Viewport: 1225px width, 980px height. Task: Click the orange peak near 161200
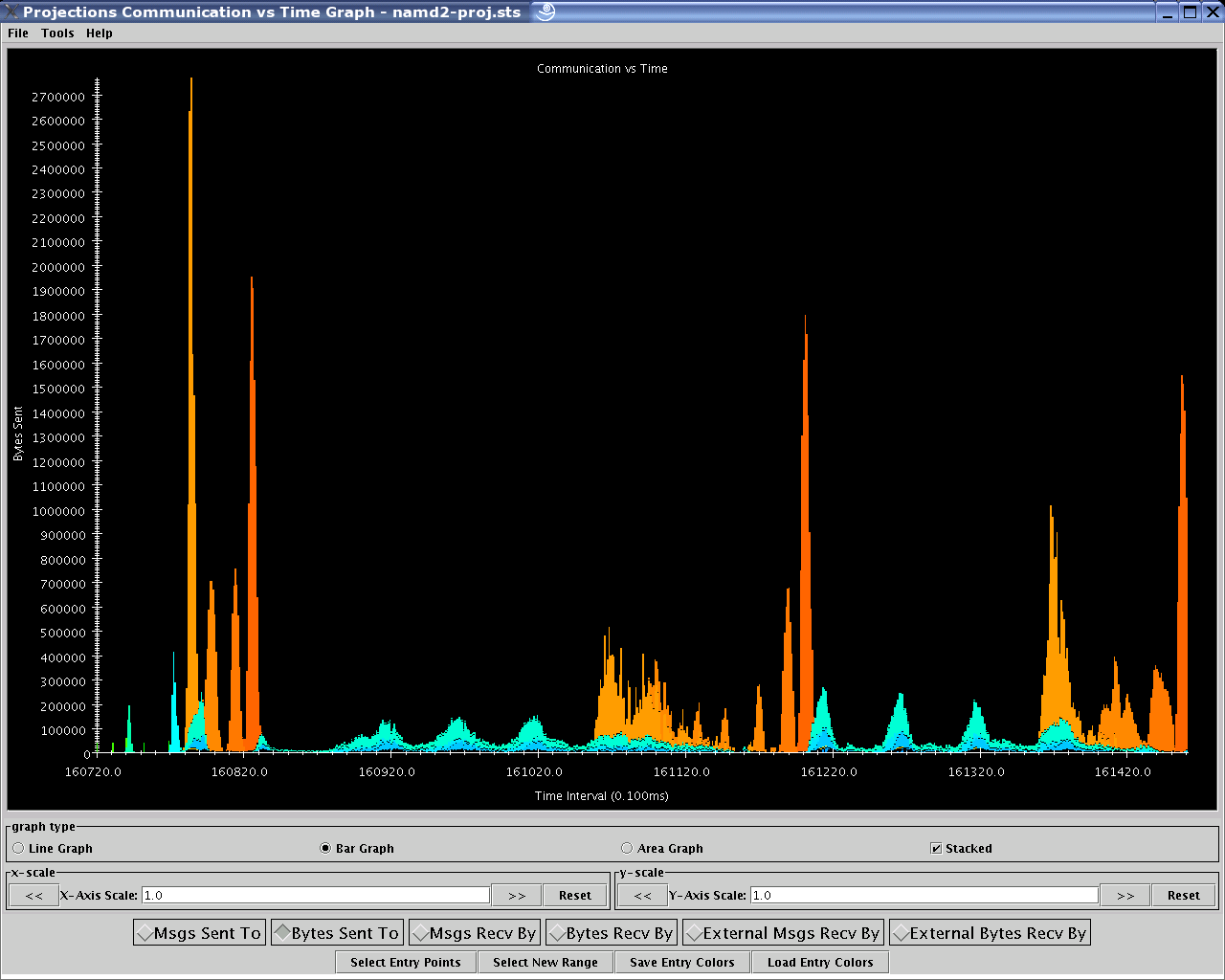click(x=805, y=536)
